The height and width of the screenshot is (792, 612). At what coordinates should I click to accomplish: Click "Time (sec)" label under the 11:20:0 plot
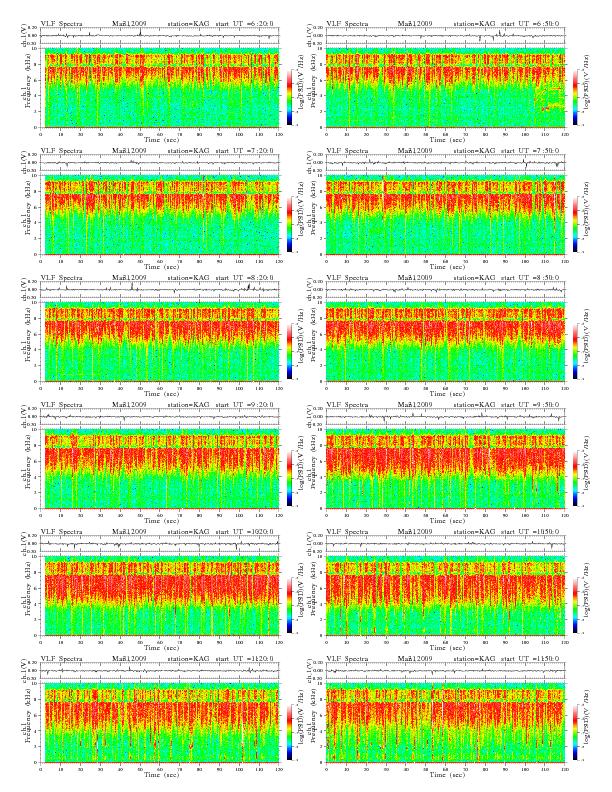[162, 774]
